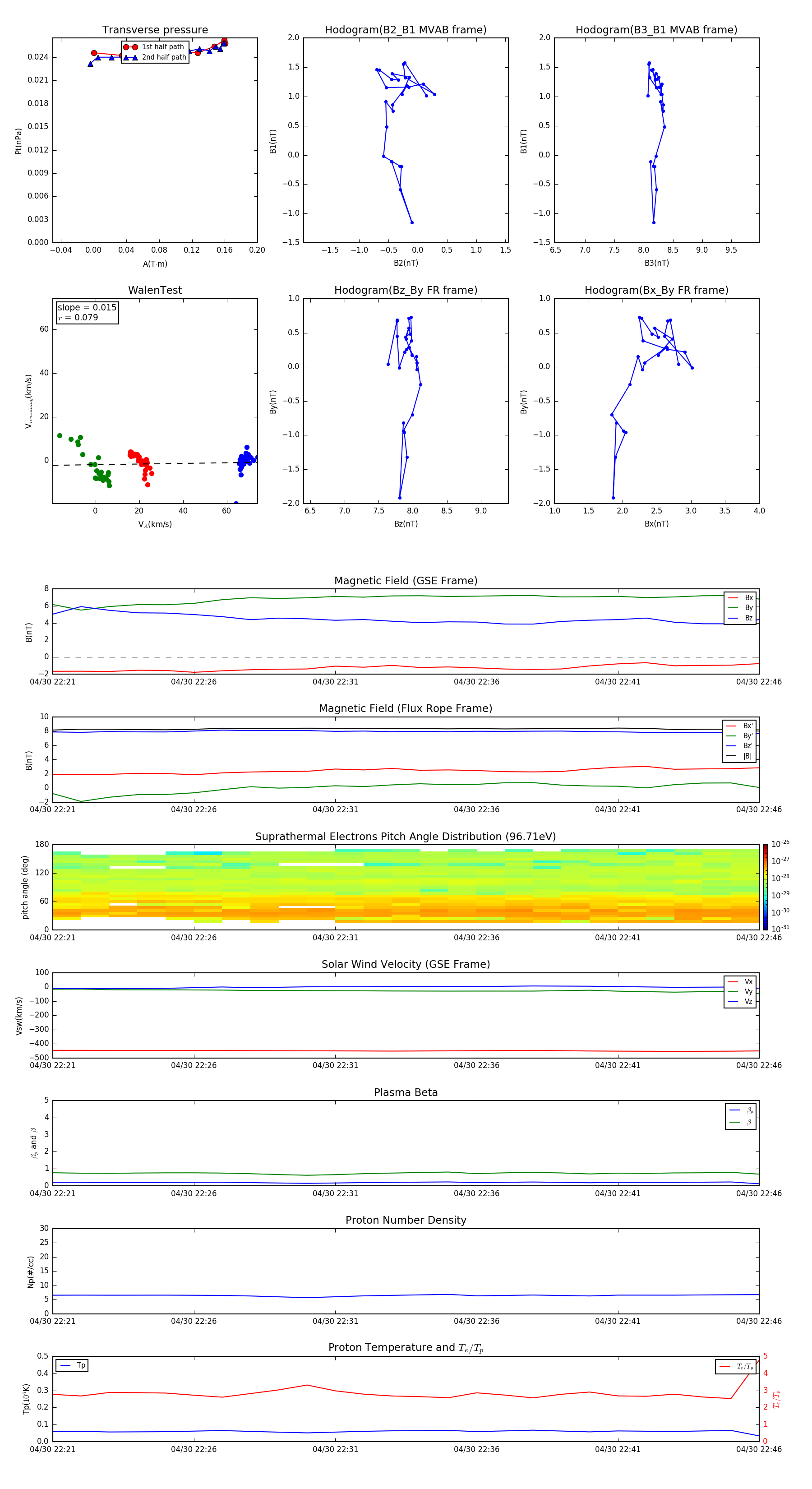Image resolution: width=812 pixels, height=1489 pixels.
Task: Click the pitch angle flux colorbar
Action: [765, 886]
